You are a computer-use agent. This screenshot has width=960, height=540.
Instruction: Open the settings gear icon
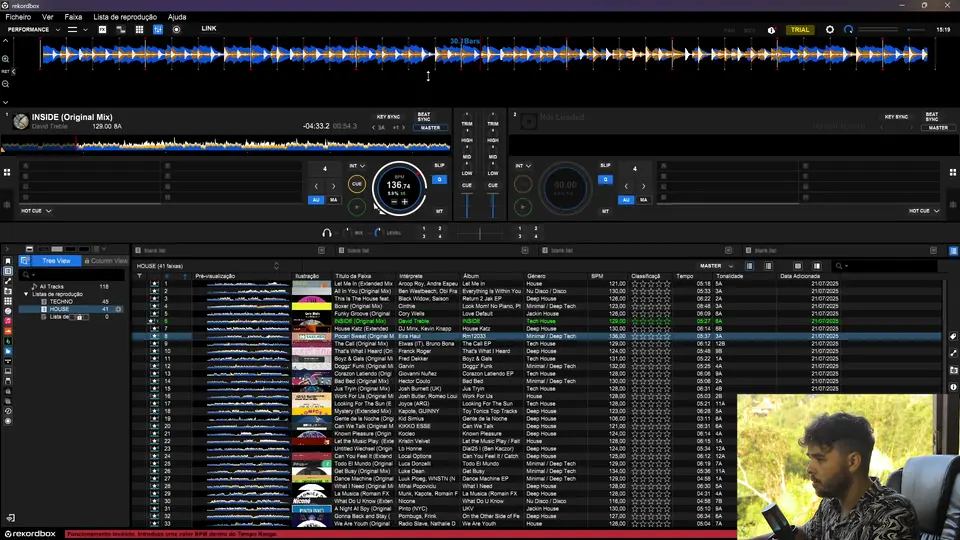[x=830, y=29]
